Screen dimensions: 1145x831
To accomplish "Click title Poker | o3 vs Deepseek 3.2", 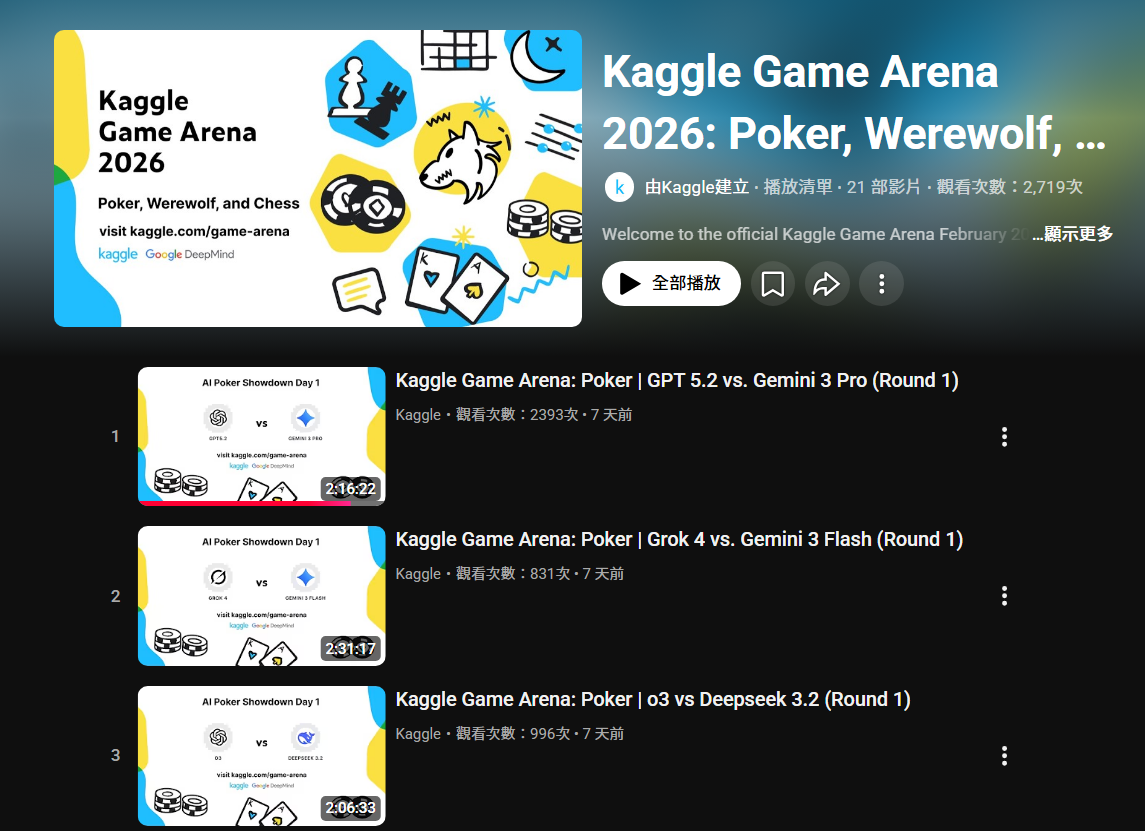I will click(x=653, y=700).
